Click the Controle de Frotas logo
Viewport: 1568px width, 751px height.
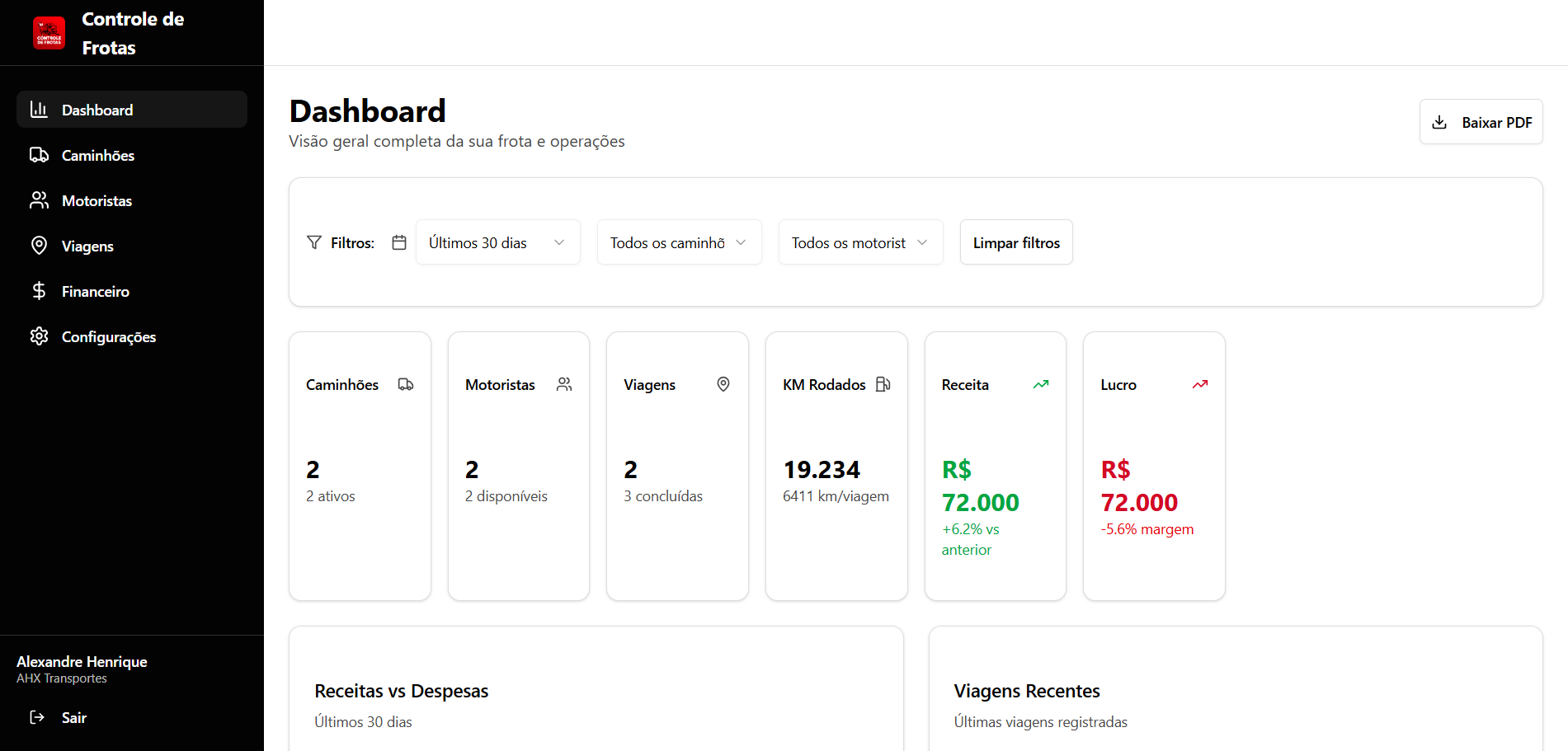(x=49, y=32)
